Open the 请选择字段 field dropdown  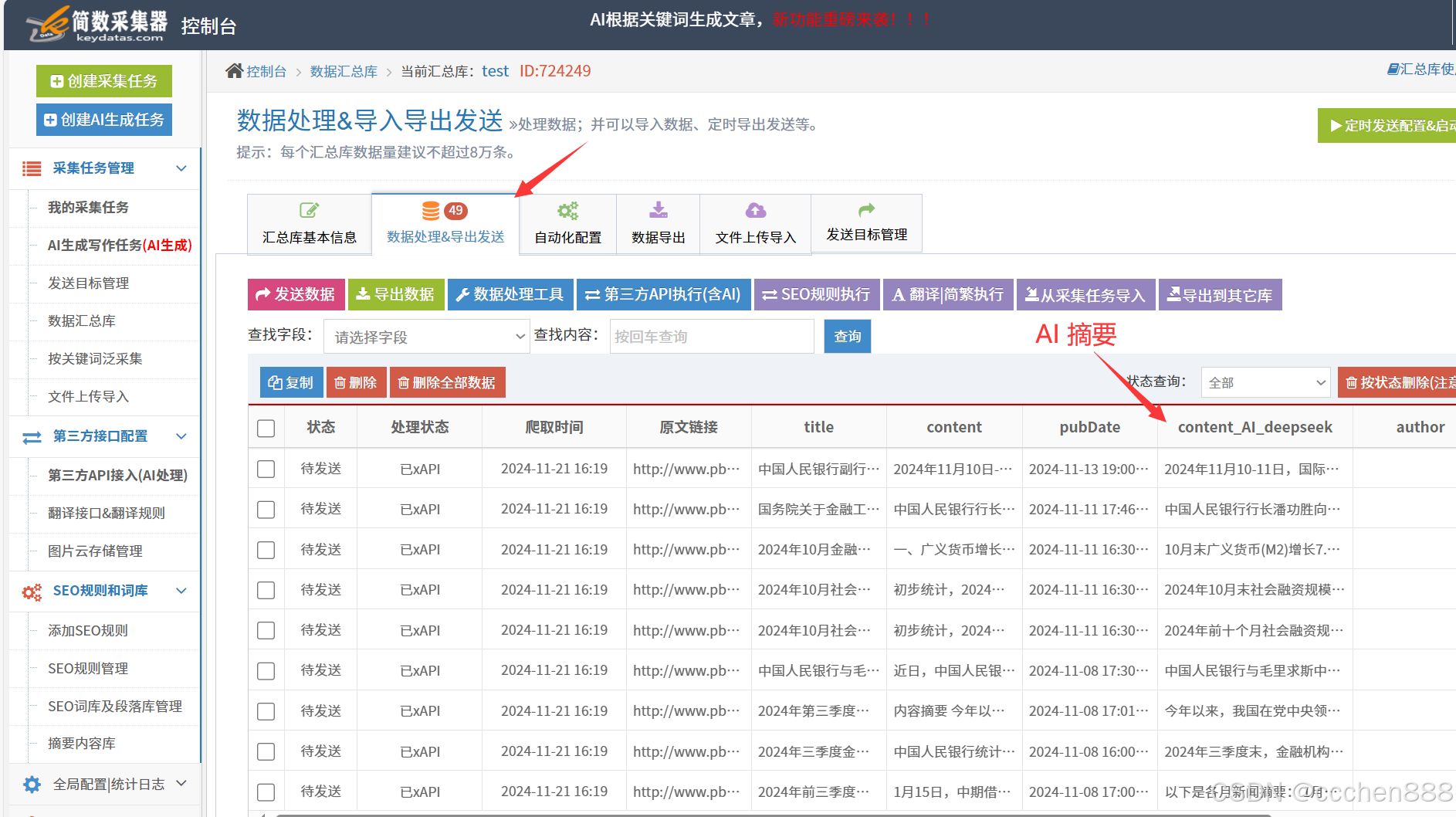[427, 337]
